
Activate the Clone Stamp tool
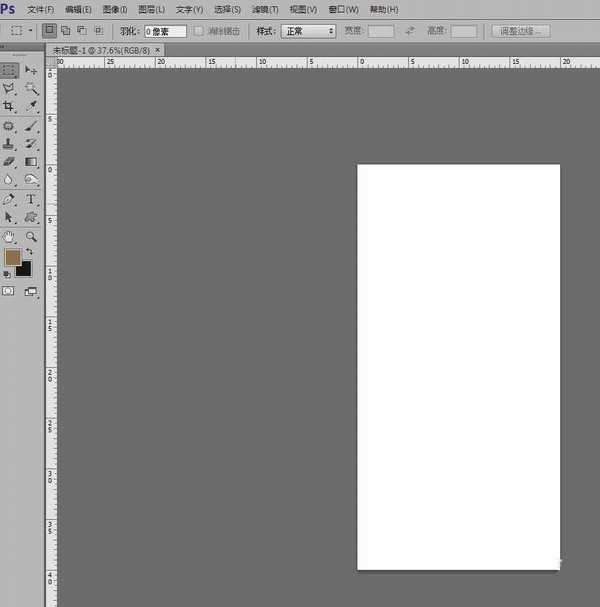pyautogui.click(x=9, y=144)
